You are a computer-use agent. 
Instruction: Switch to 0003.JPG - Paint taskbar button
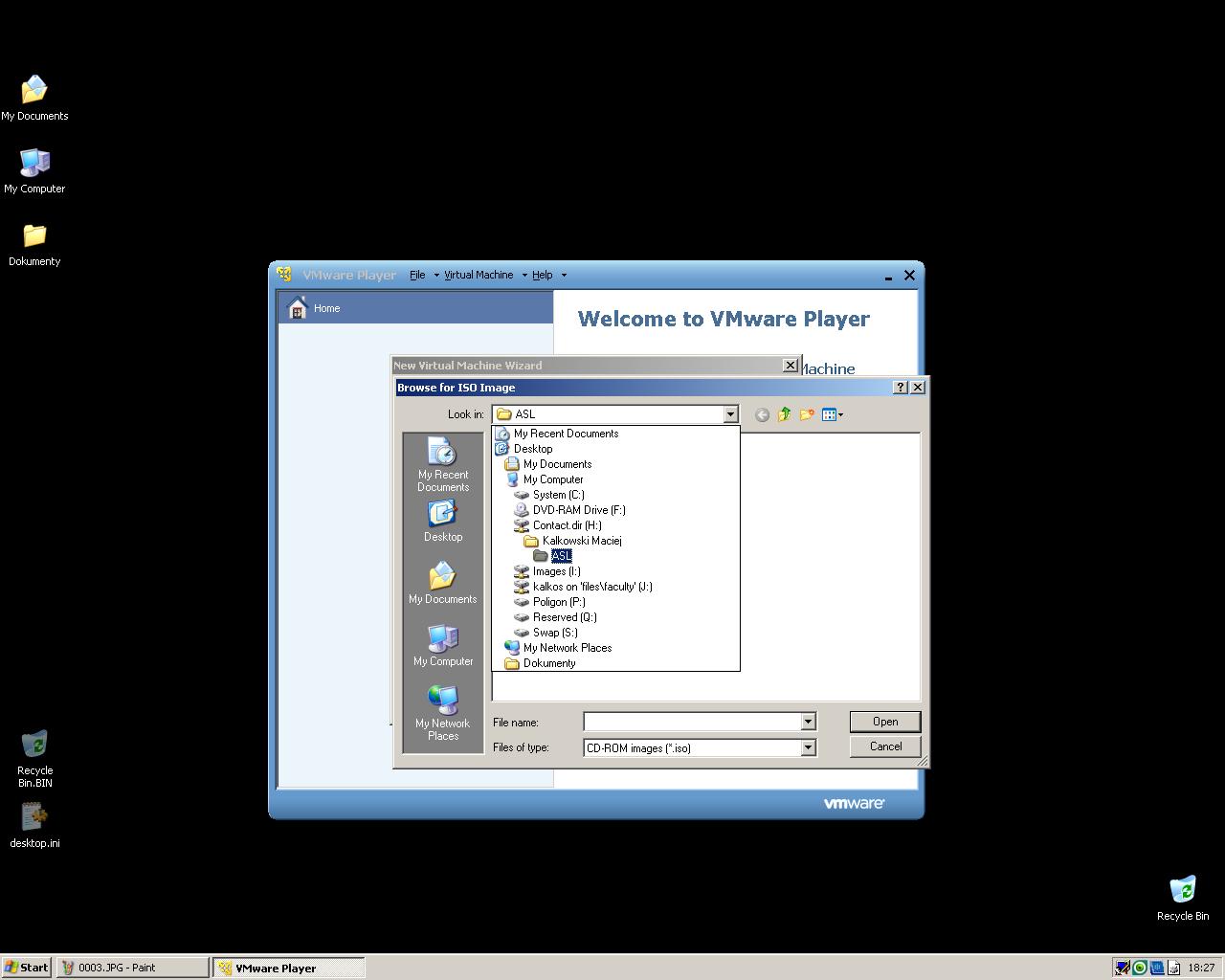[x=132, y=968]
